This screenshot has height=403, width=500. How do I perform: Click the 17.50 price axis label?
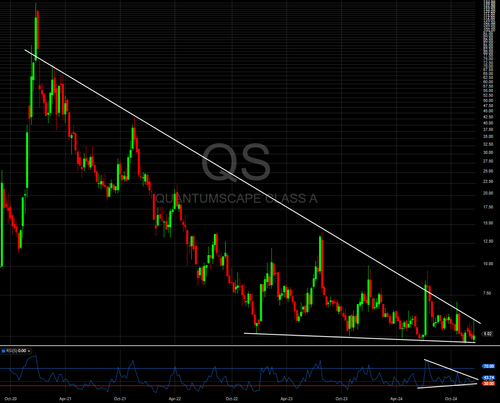coord(488,207)
